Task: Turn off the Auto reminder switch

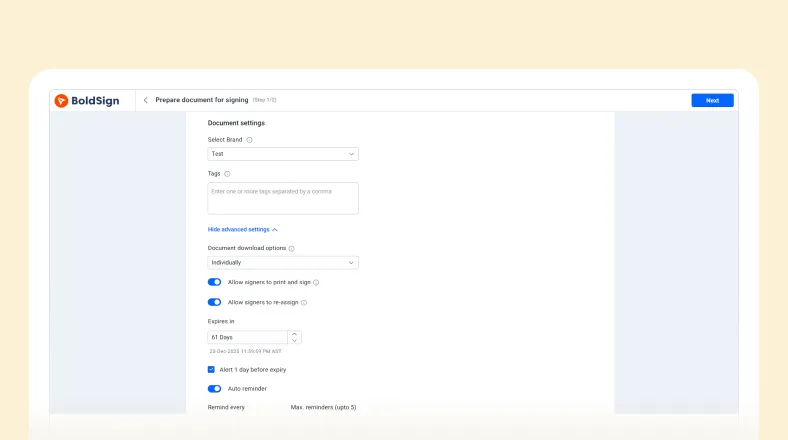Action: 215,389
